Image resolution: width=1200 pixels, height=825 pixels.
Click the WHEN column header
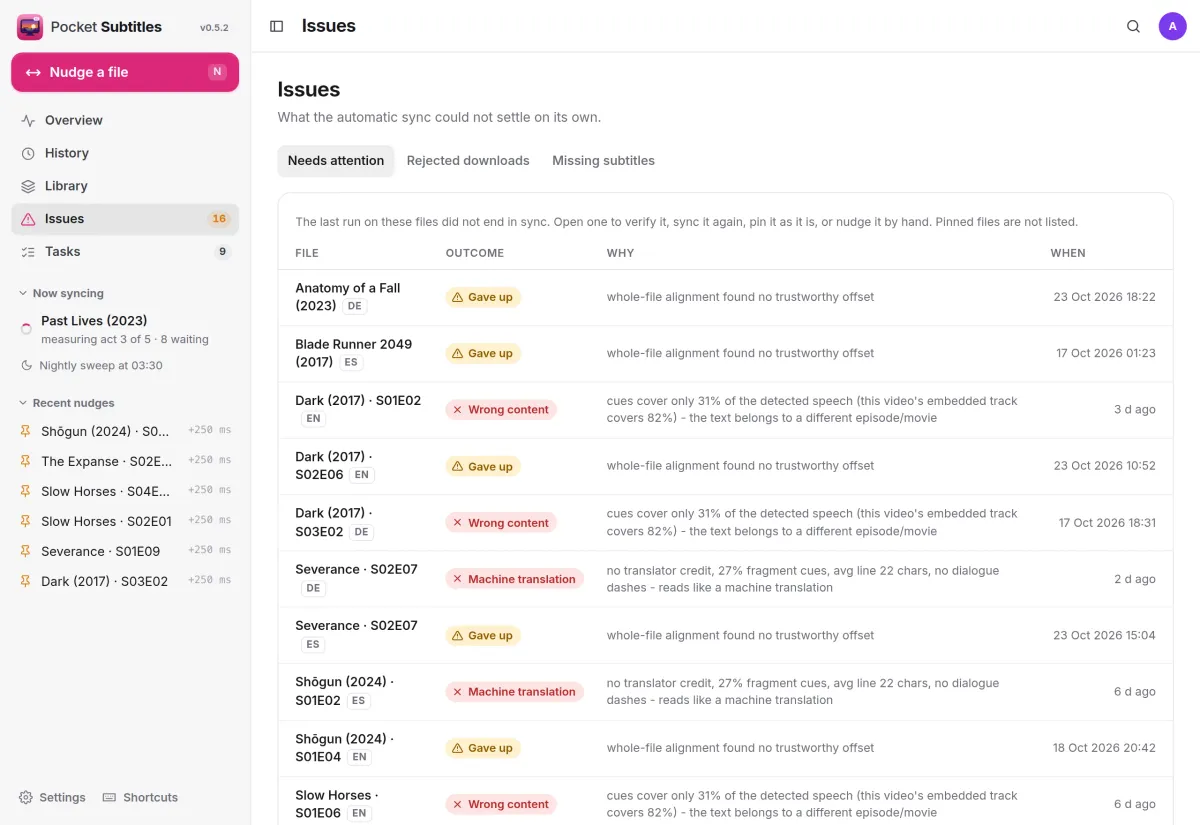coord(1068,253)
